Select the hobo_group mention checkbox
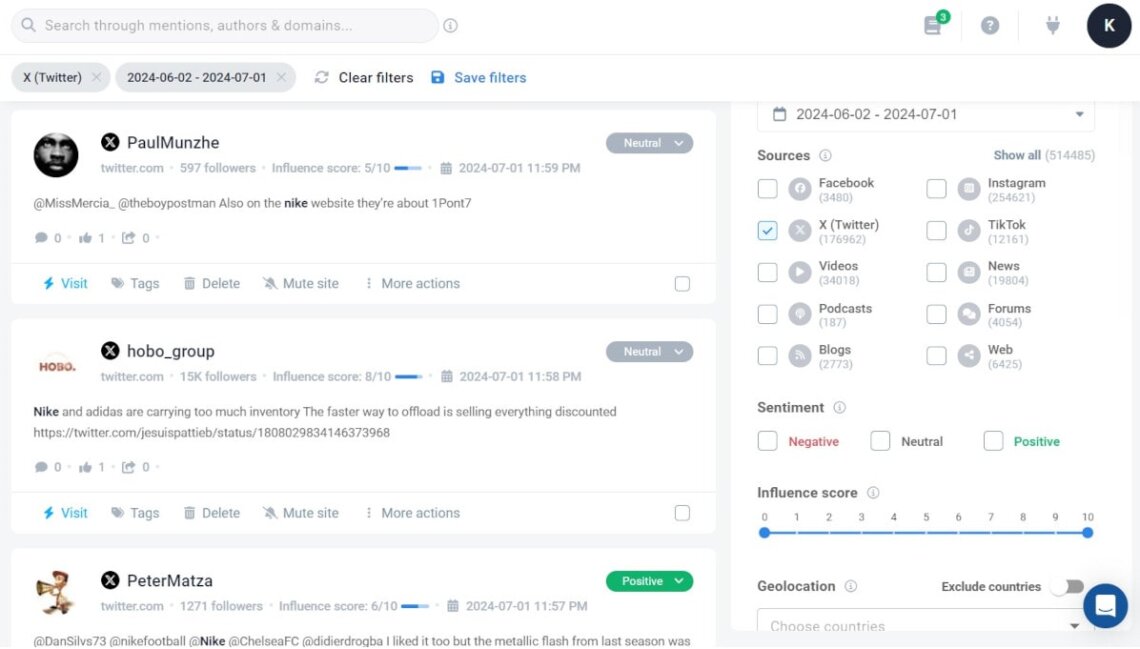 coord(682,513)
